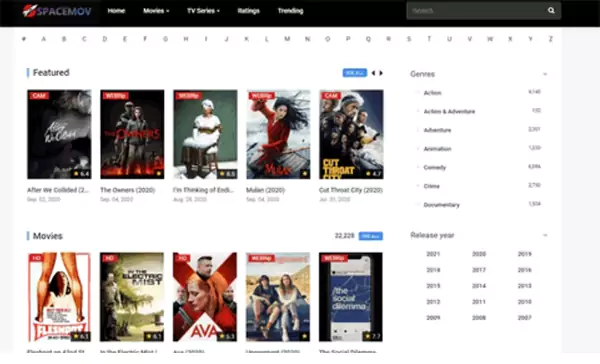The image size is (600, 364).
Task: Open the Movies dropdown menu
Action: click(x=156, y=11)
